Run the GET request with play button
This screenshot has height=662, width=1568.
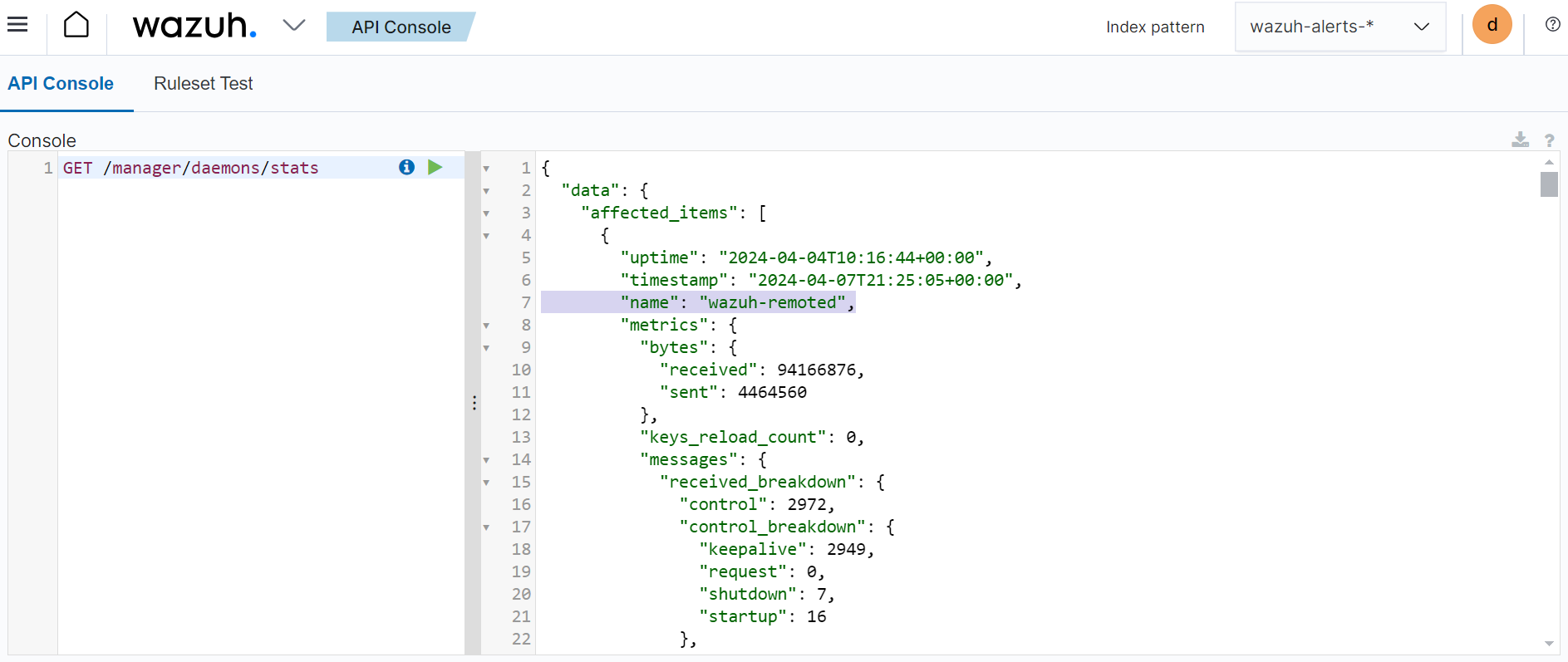[x=435, y=167]
